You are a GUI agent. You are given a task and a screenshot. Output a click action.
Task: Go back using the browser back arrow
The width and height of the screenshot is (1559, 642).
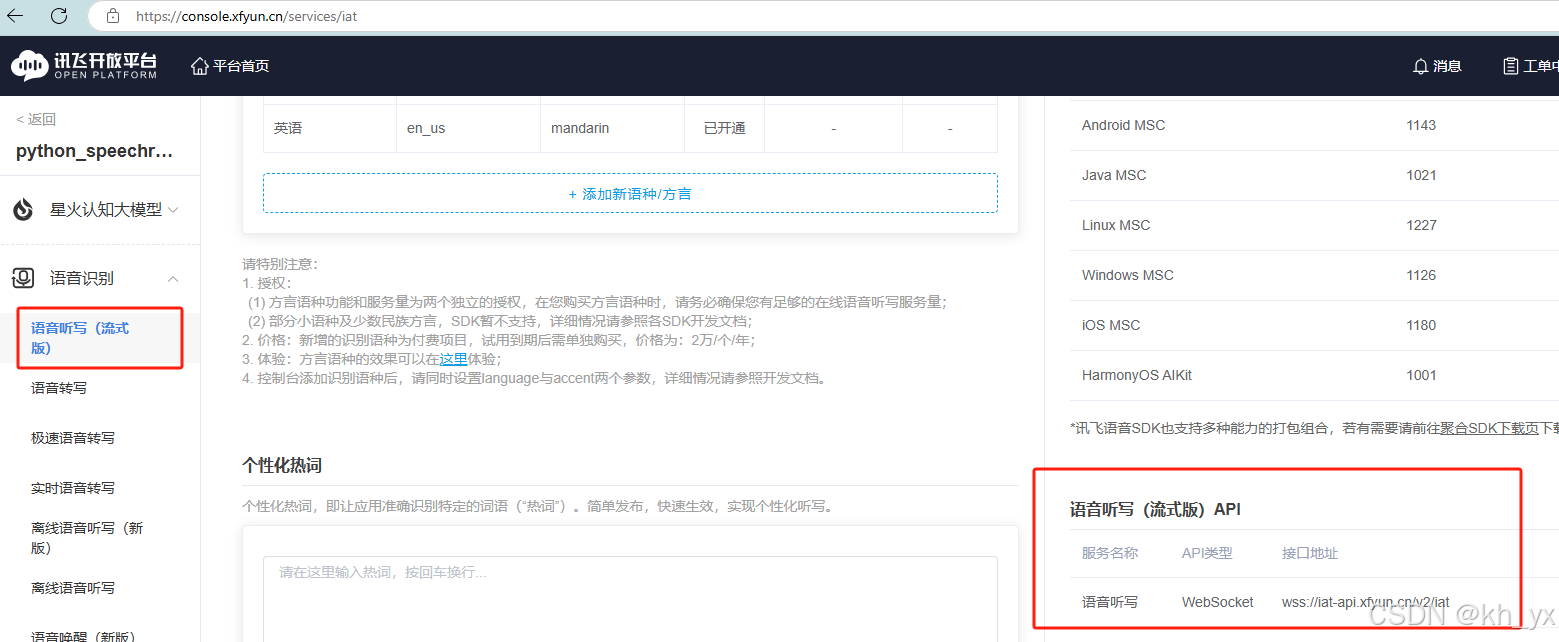[15, 15]
